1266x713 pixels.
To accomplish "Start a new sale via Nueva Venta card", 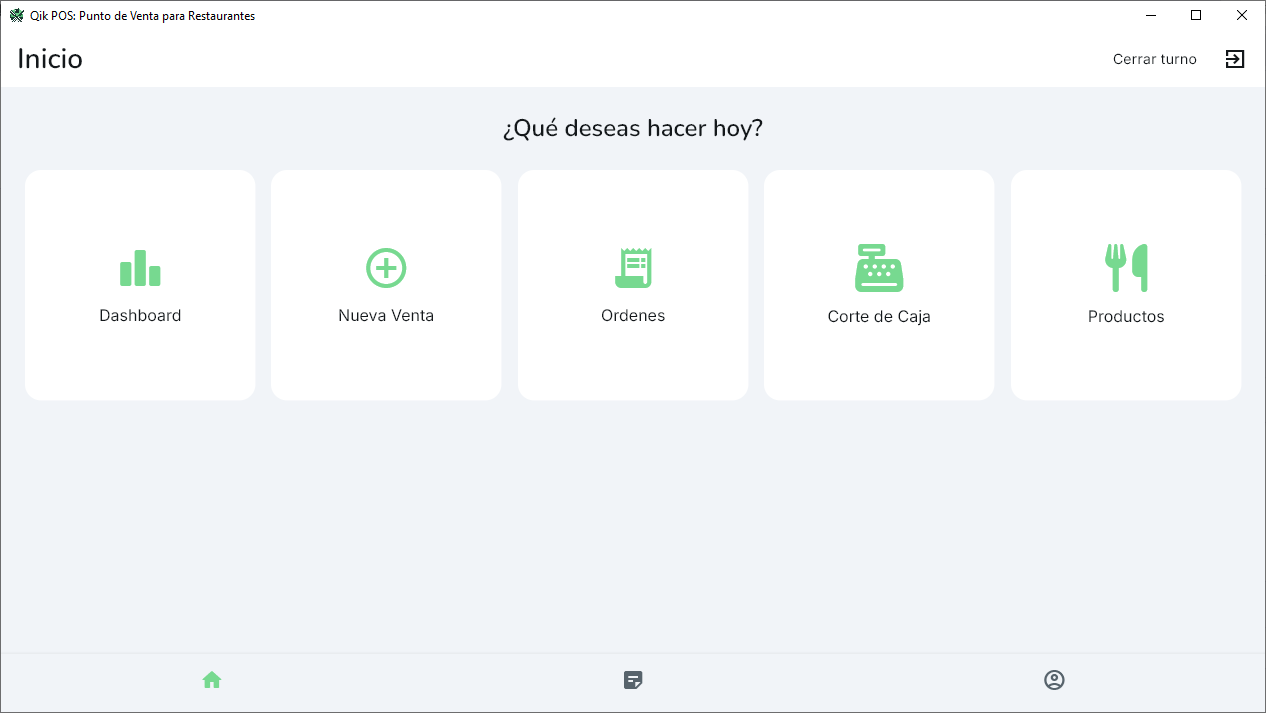I will pos(386,285).
